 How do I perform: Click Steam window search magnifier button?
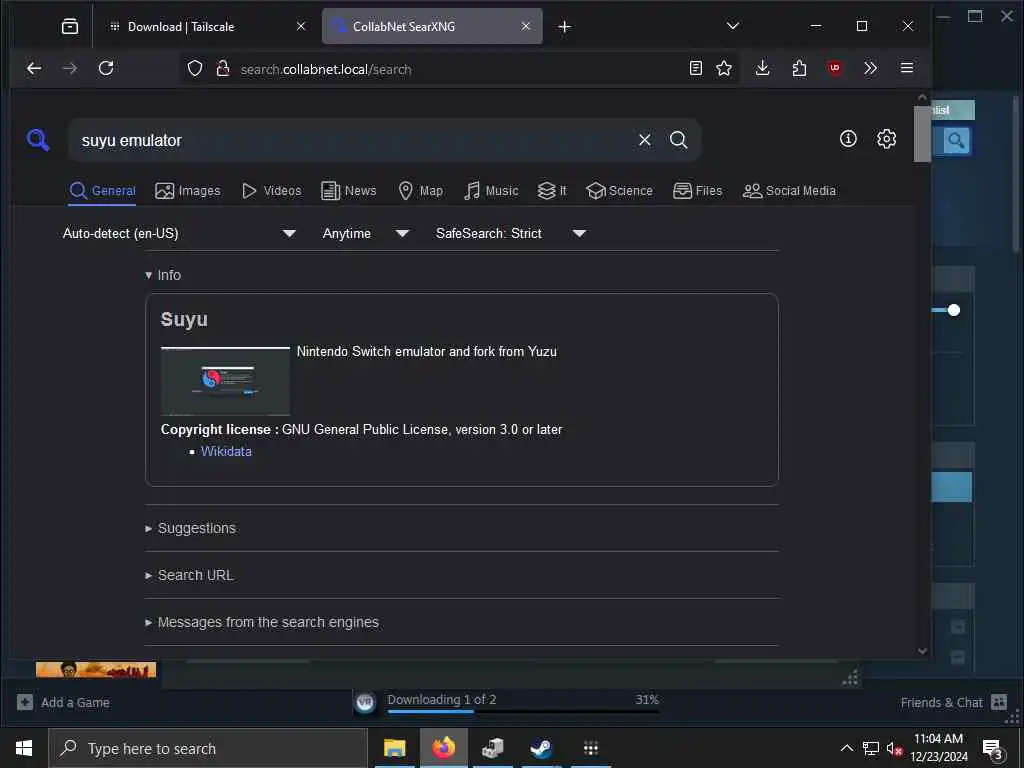click(x=956, y=140)
